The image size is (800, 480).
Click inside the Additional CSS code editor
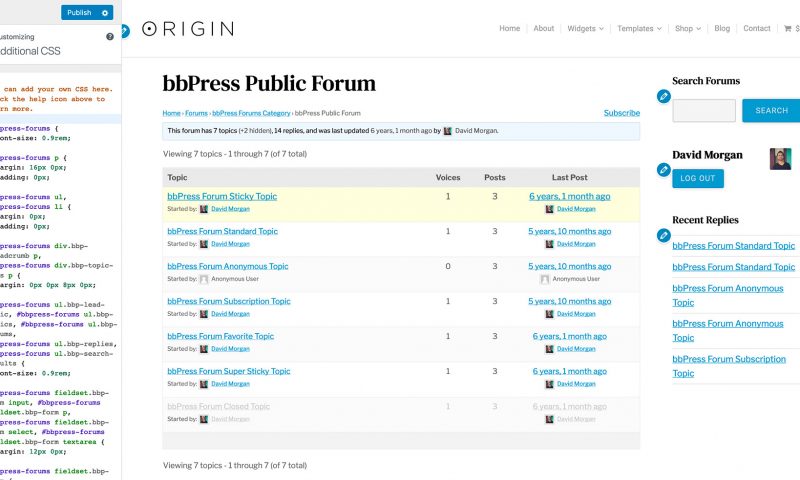pos(60,275)
